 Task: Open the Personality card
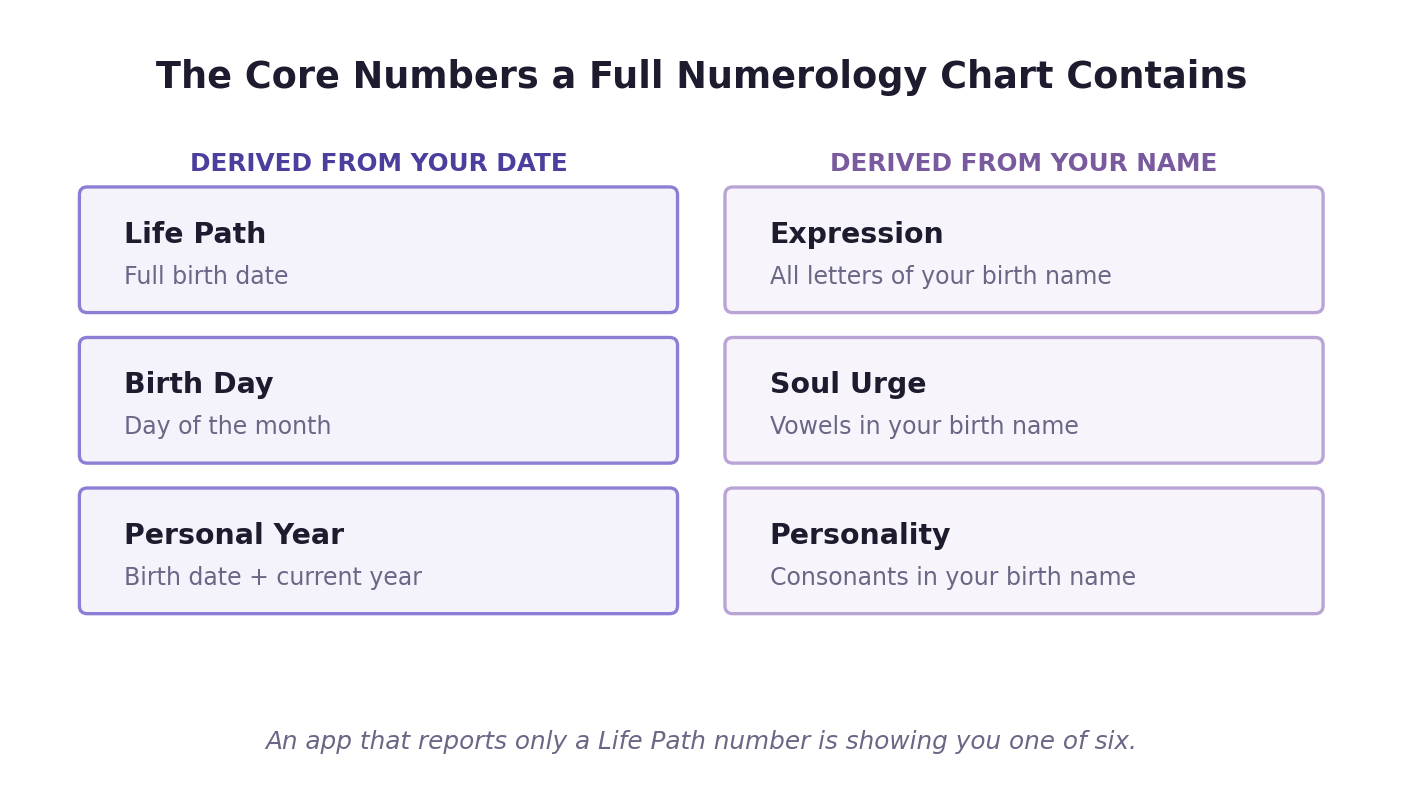(x=1024, y=551)
